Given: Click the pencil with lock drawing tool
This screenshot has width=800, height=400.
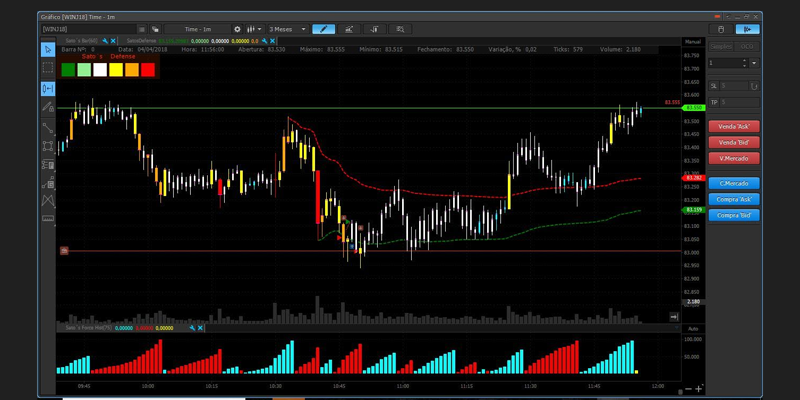Looking at the screenshot, I should tap(48, 107).
